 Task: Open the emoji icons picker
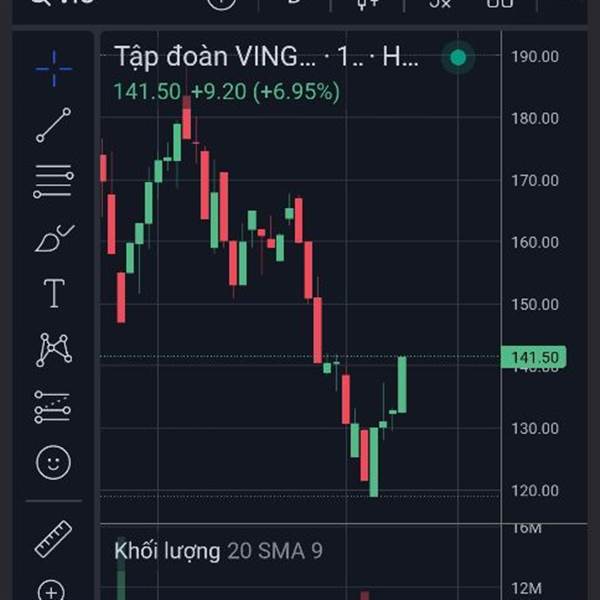53,462
